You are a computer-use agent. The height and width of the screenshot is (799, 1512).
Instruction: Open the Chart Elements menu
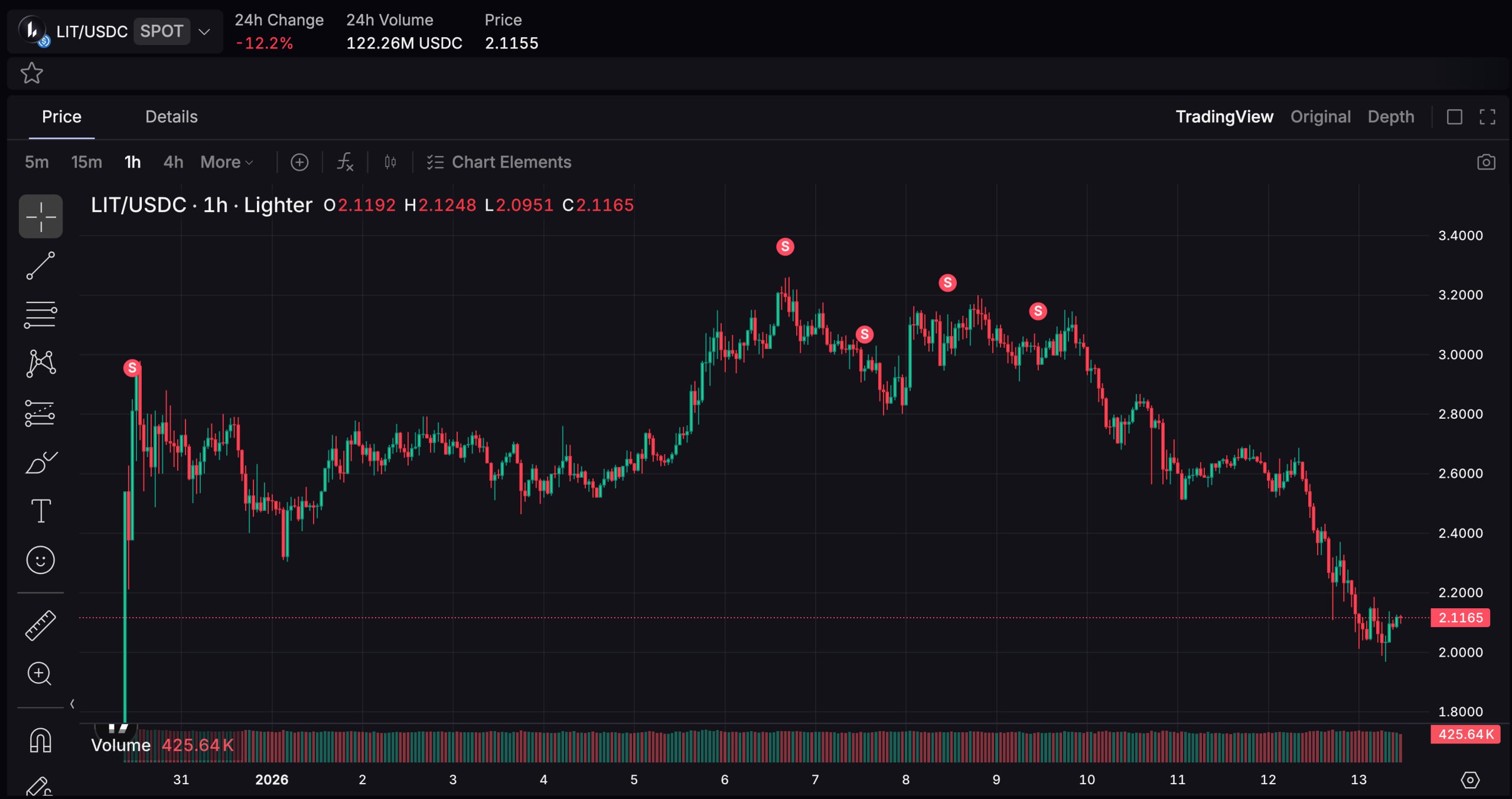[499, 162]
